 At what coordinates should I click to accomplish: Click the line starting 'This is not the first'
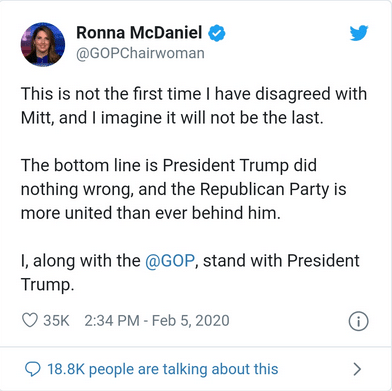pos(194,94)
